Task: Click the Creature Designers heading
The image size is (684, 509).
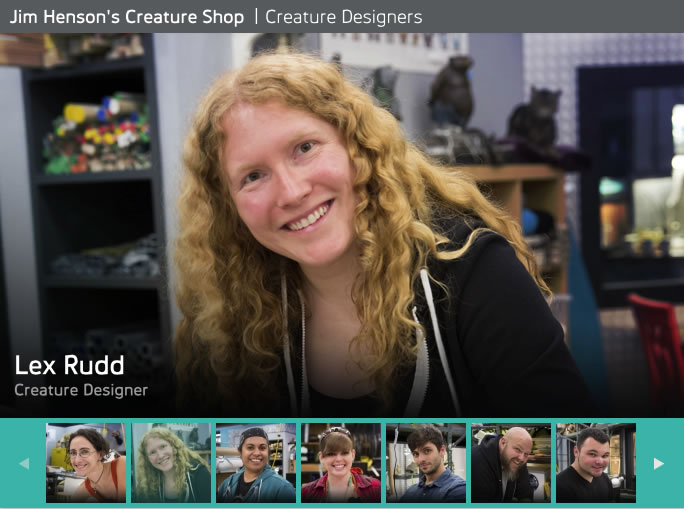Action: tap(344, 17)
